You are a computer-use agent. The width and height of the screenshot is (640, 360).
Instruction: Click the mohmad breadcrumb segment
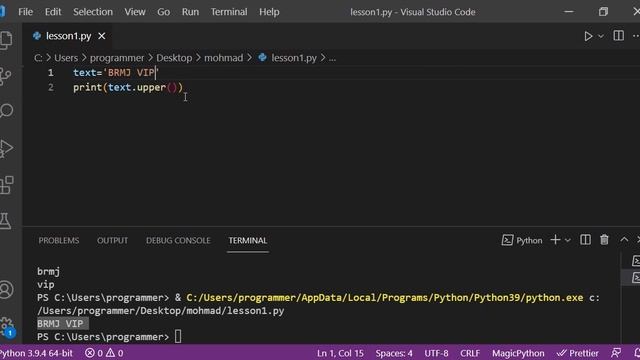coord(223,58)
